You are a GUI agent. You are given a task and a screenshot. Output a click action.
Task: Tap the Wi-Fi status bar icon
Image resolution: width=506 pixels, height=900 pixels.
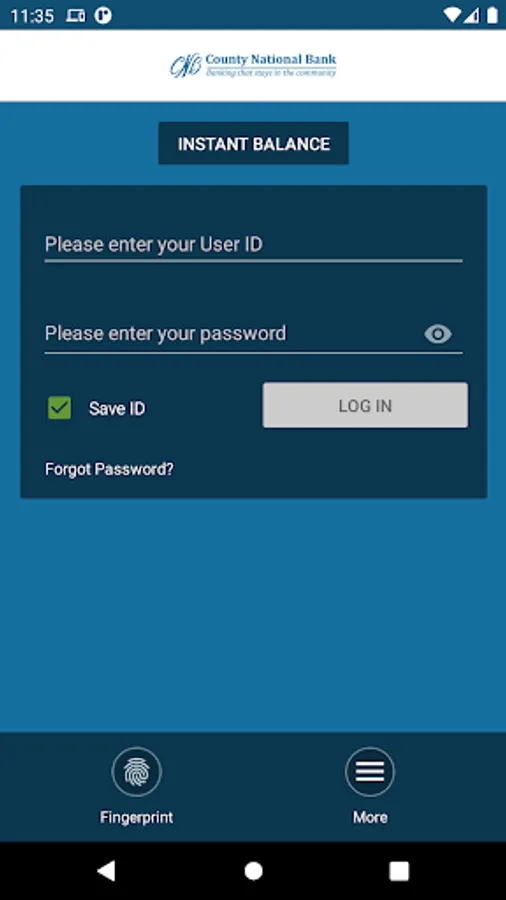453,15
